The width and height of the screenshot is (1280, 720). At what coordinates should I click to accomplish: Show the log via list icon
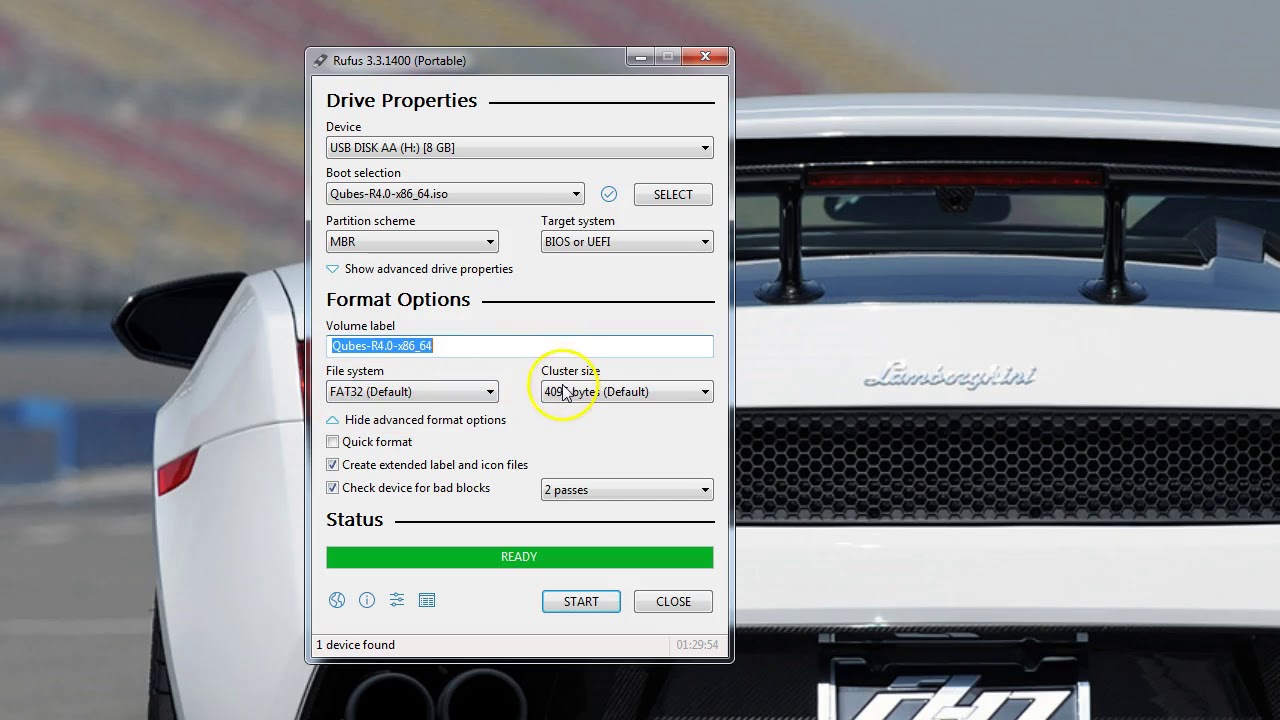click(x=427, y=600)
